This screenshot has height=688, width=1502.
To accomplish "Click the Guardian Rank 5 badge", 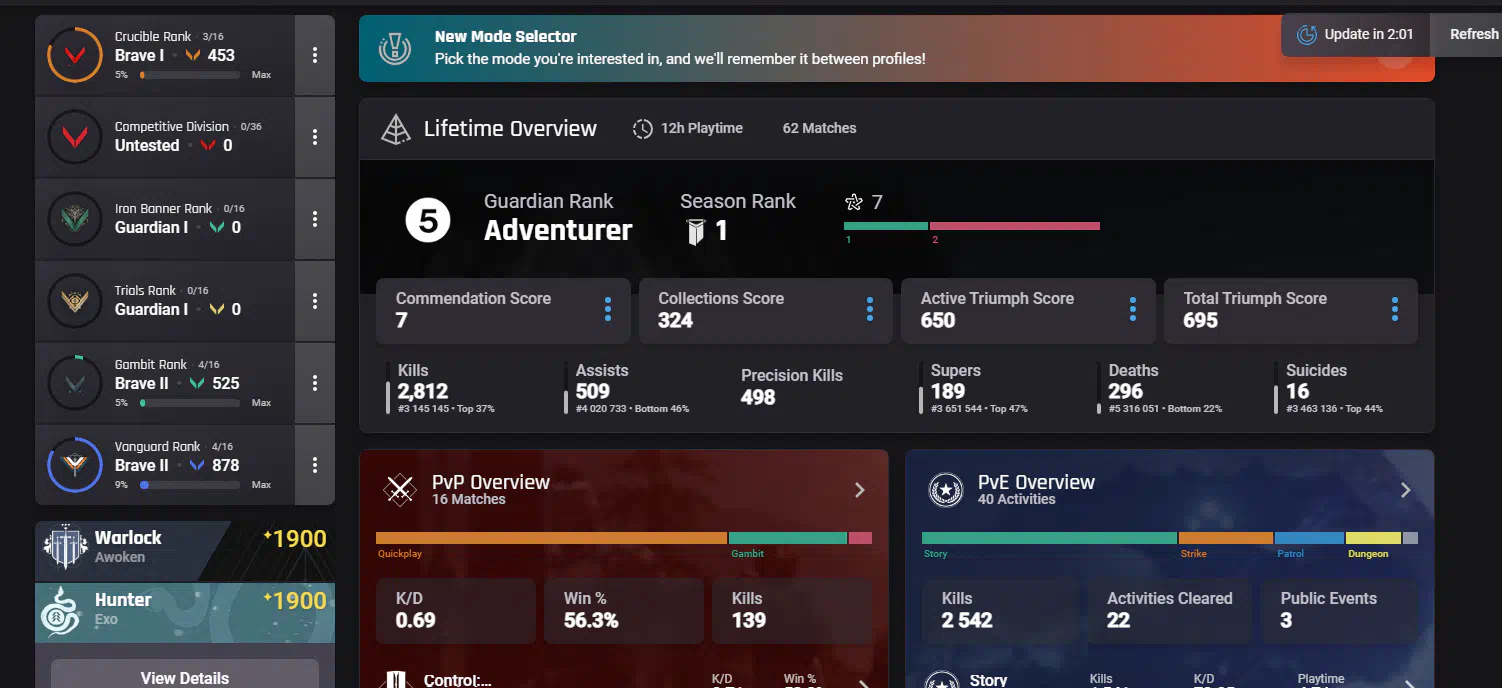I will coord(428,220).
